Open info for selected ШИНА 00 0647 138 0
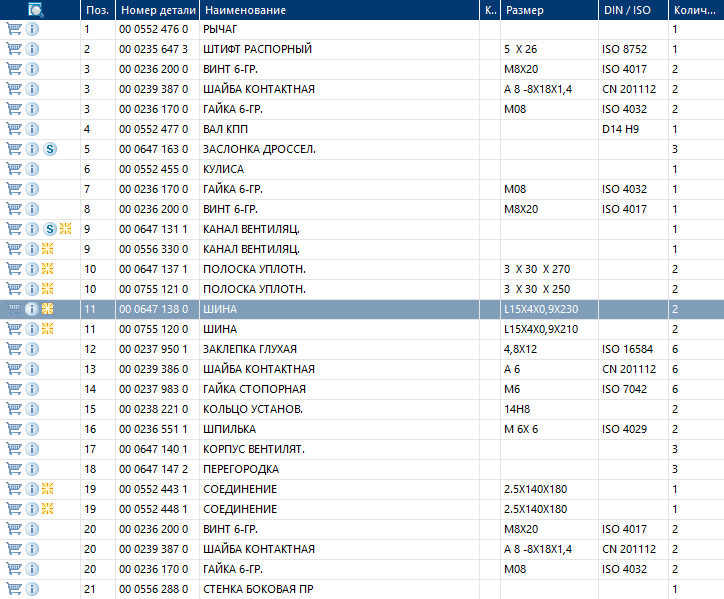Viewport: 724px width, 599px height. (x=32, y=309)
